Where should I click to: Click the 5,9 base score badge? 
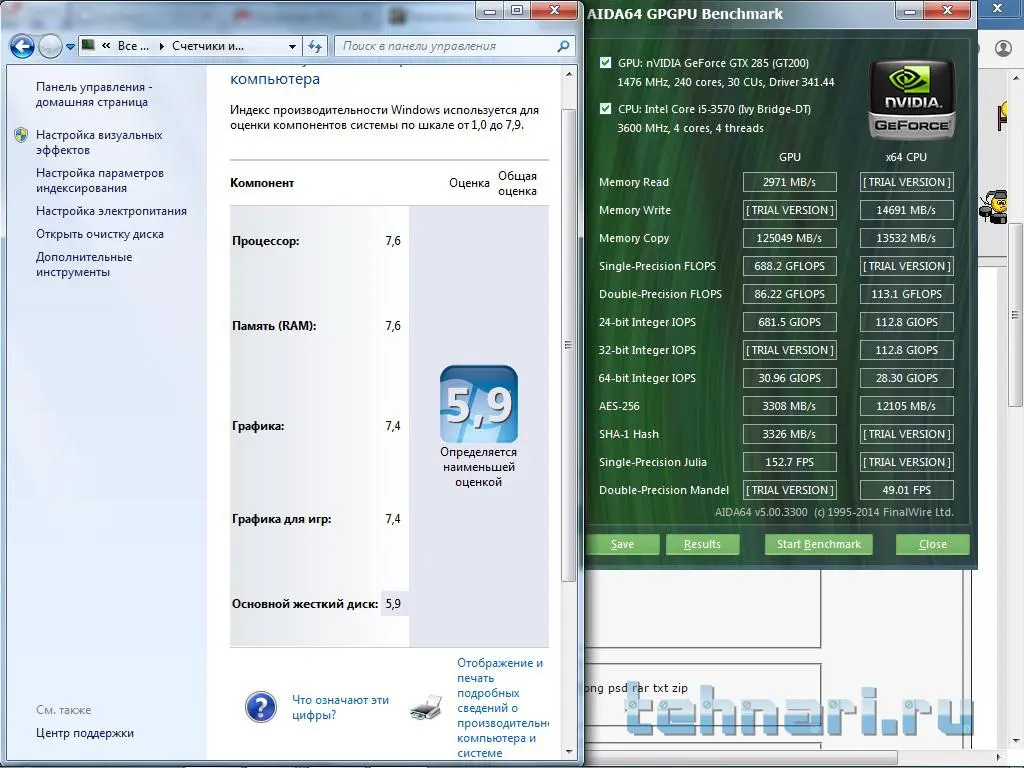click(479, 404)
